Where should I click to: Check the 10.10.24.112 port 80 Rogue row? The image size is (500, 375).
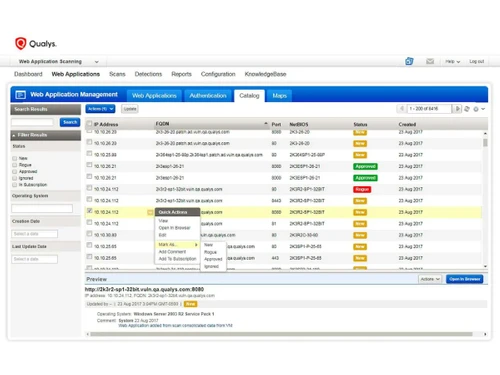point(89,188)
